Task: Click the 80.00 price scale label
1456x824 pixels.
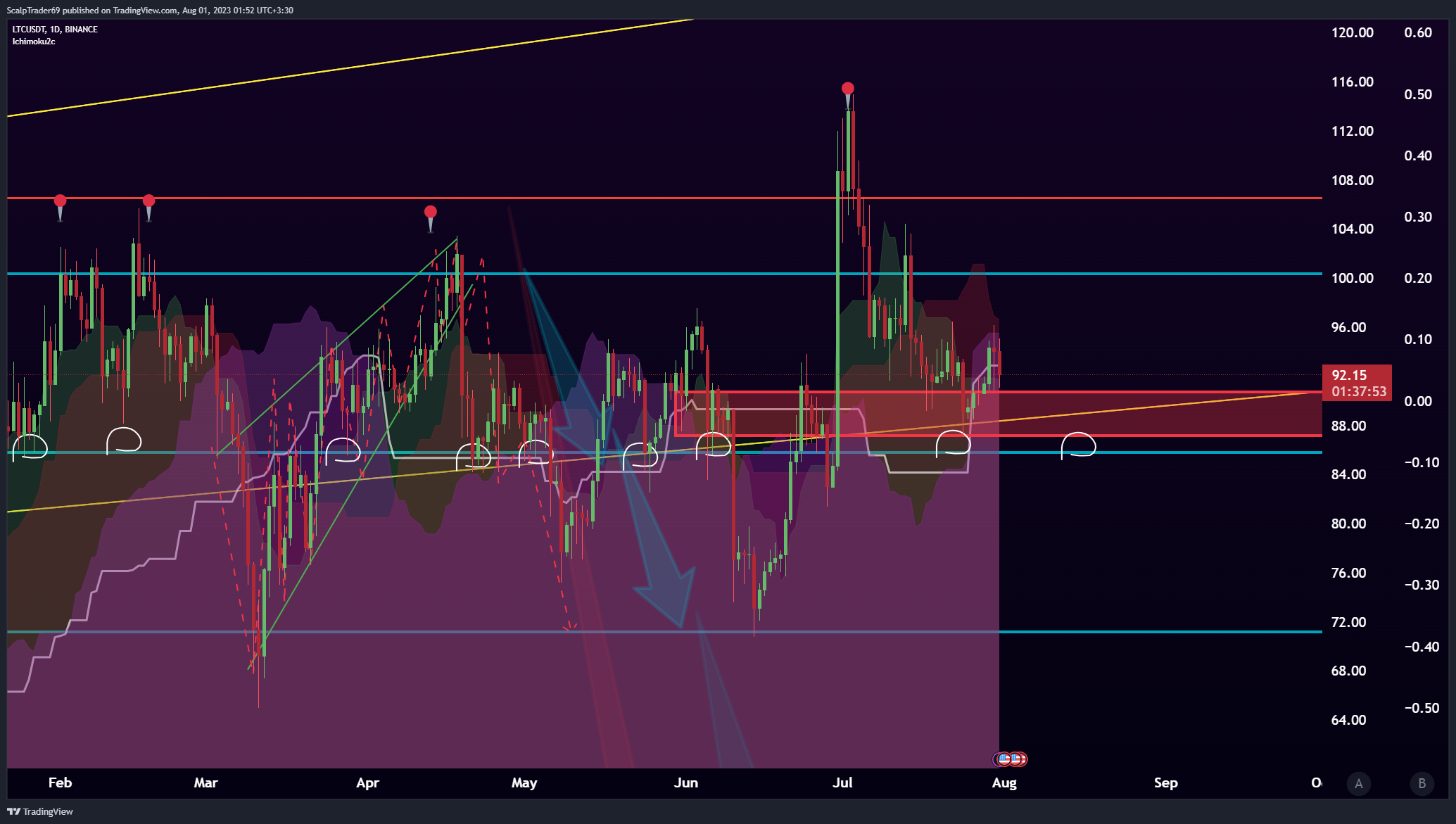Action: click(x=1348, y=524)
